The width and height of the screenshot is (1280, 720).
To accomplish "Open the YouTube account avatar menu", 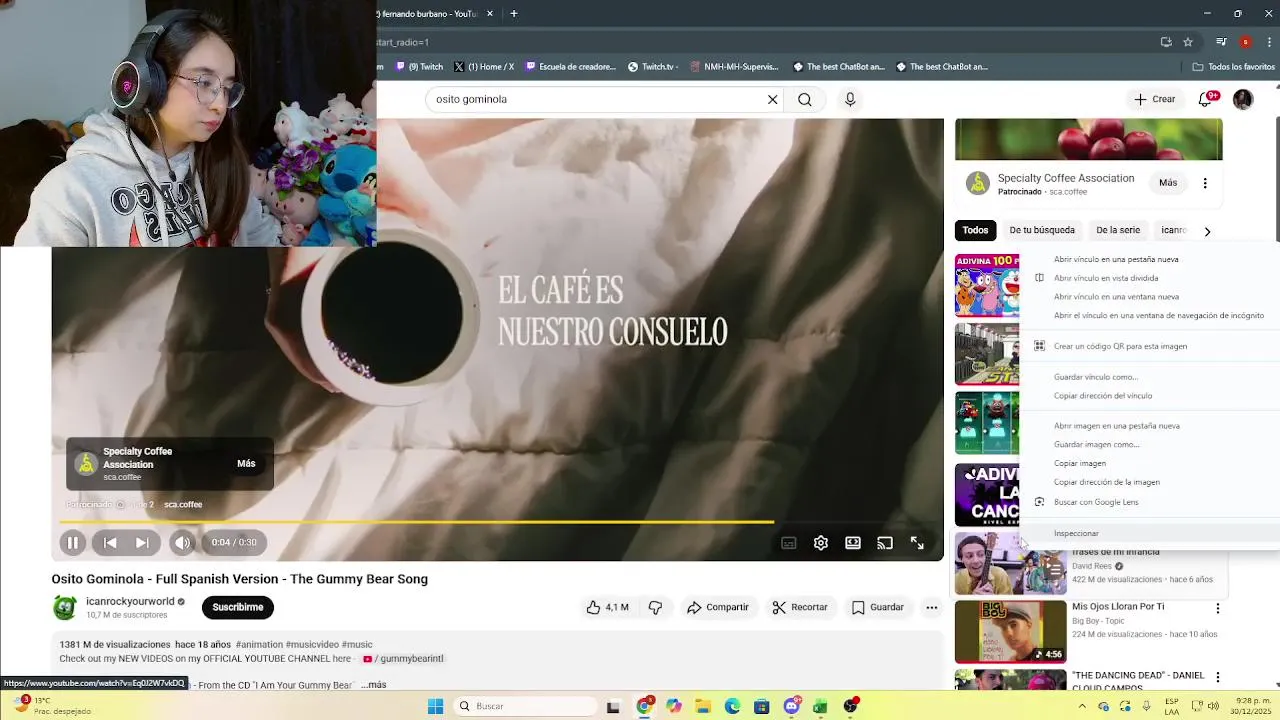I will click(1243, 99).
